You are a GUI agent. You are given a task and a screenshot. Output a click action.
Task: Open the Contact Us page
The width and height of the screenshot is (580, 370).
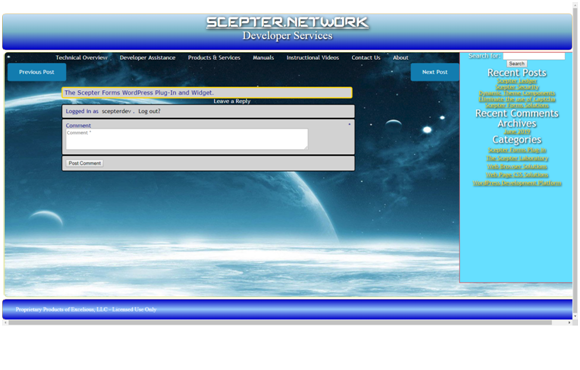(x=366, y=58)
